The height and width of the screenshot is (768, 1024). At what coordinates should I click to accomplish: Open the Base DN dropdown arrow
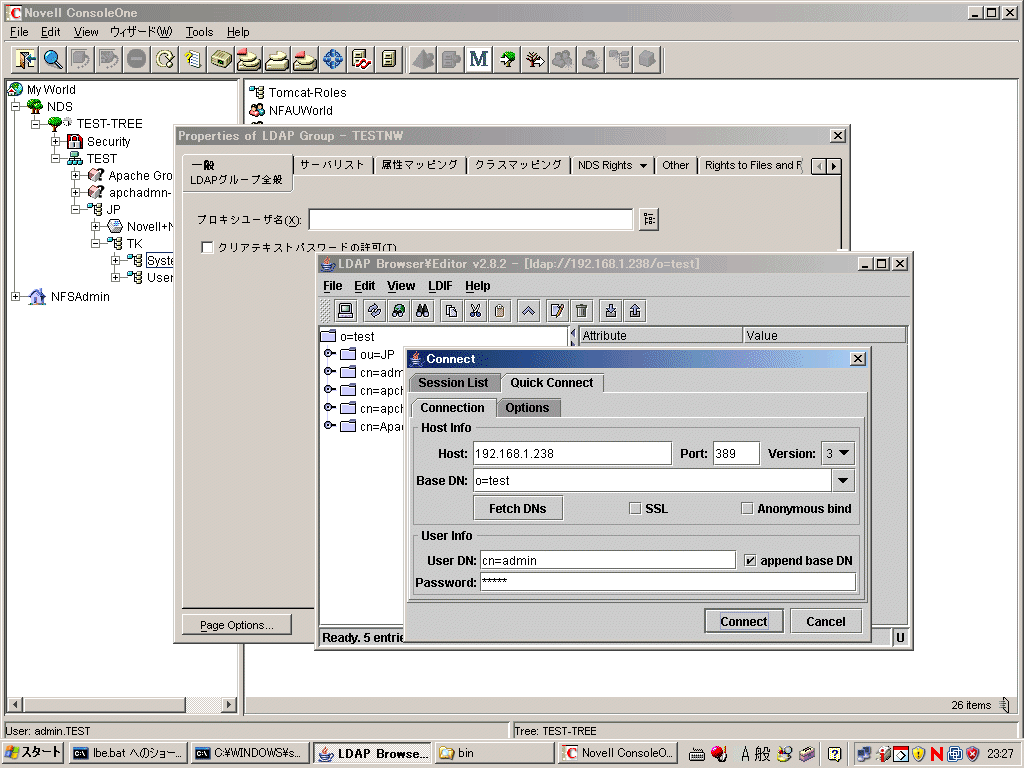(843, 481)
